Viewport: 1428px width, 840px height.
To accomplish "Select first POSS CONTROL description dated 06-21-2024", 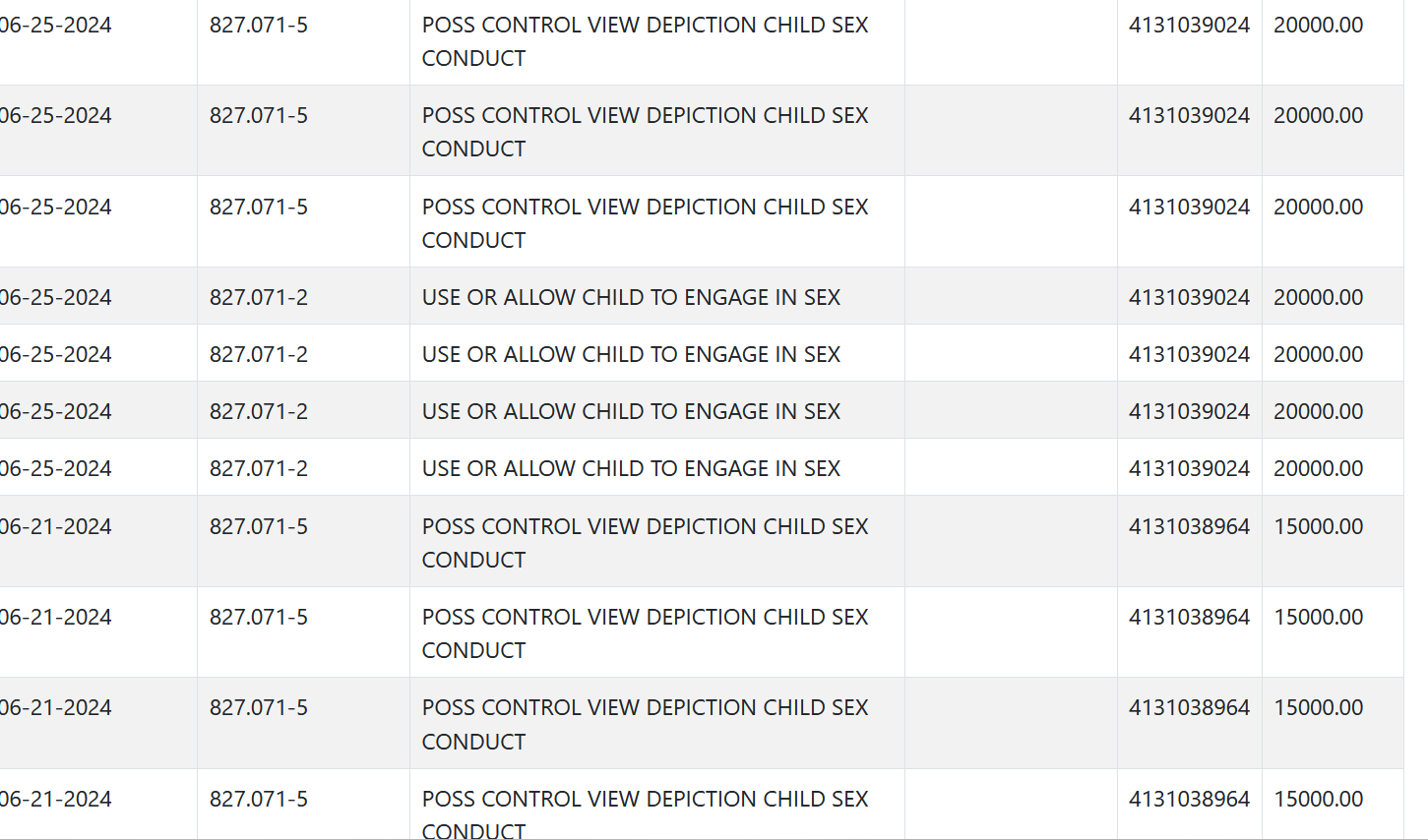I will coord(645,543).
